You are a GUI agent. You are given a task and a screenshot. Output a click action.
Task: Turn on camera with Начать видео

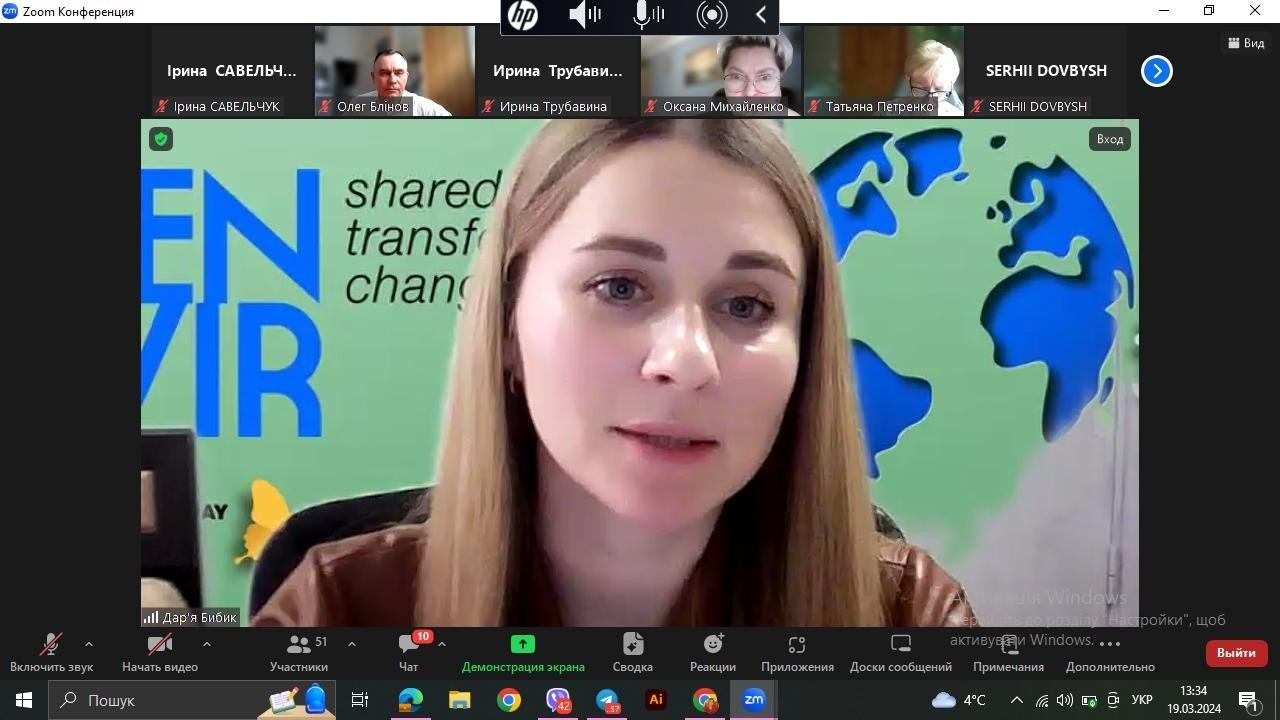tap(160, 653)
